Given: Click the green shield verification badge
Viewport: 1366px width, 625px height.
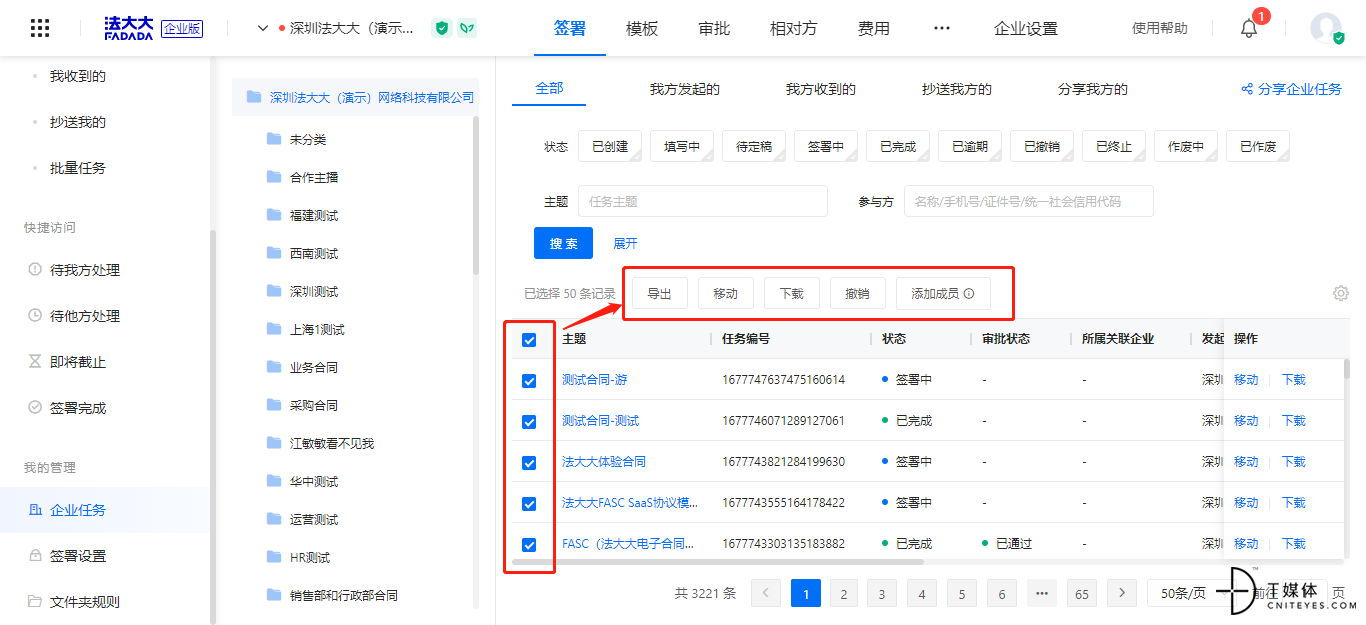Looking at the screenshot, I should pyautogui.click(x=442, y=28).
